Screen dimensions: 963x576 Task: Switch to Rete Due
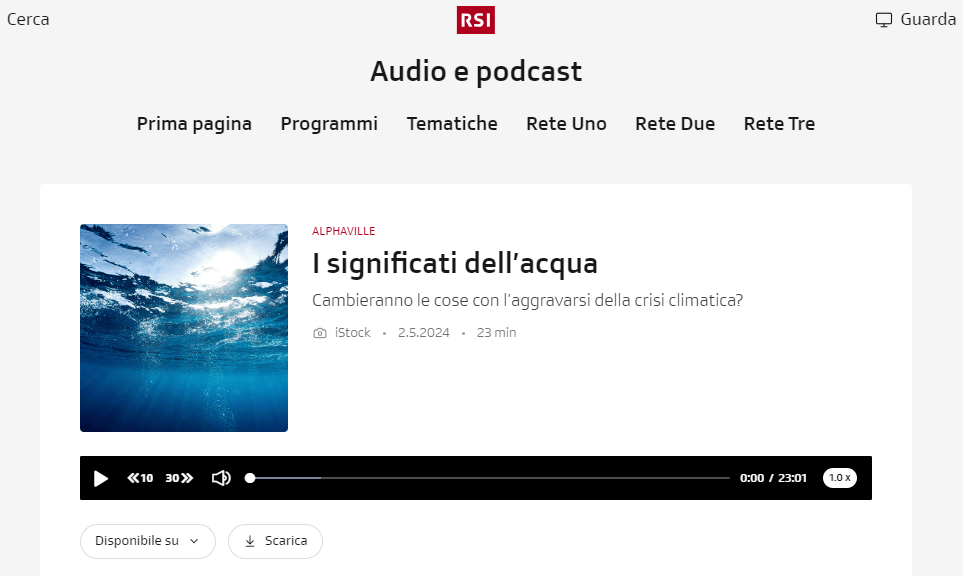pyautogui.click(x=675, y=124)
